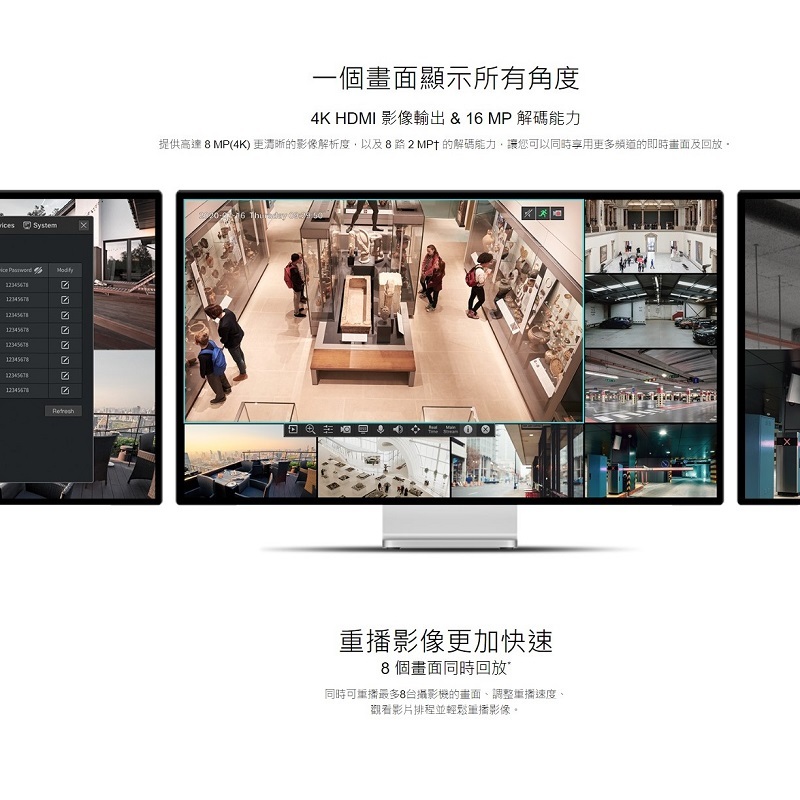Click the camera snapshot icon in toolbar

click(x=345, y=429)
